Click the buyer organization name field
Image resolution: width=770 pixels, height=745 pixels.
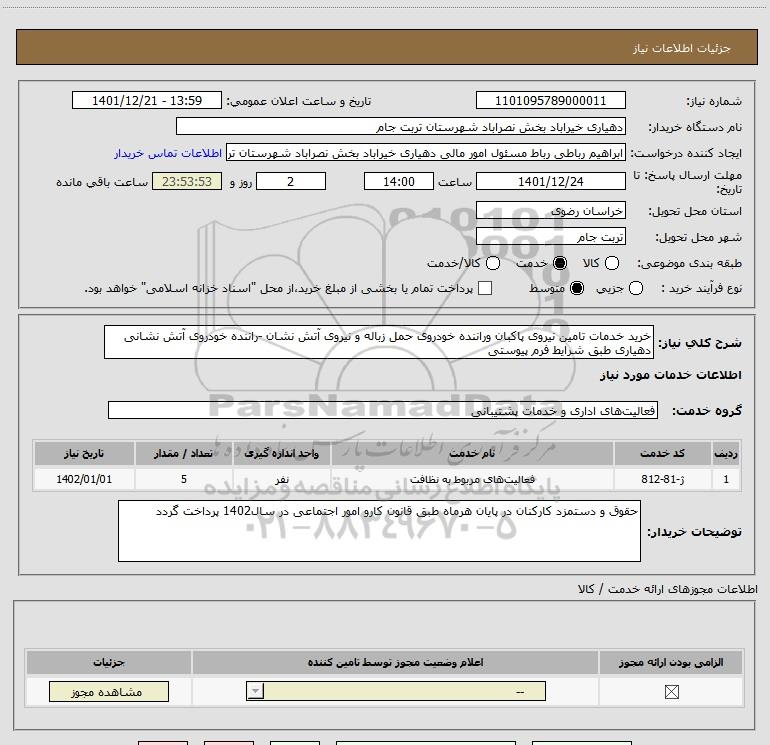pyautogui.click(x=401, y=126)
